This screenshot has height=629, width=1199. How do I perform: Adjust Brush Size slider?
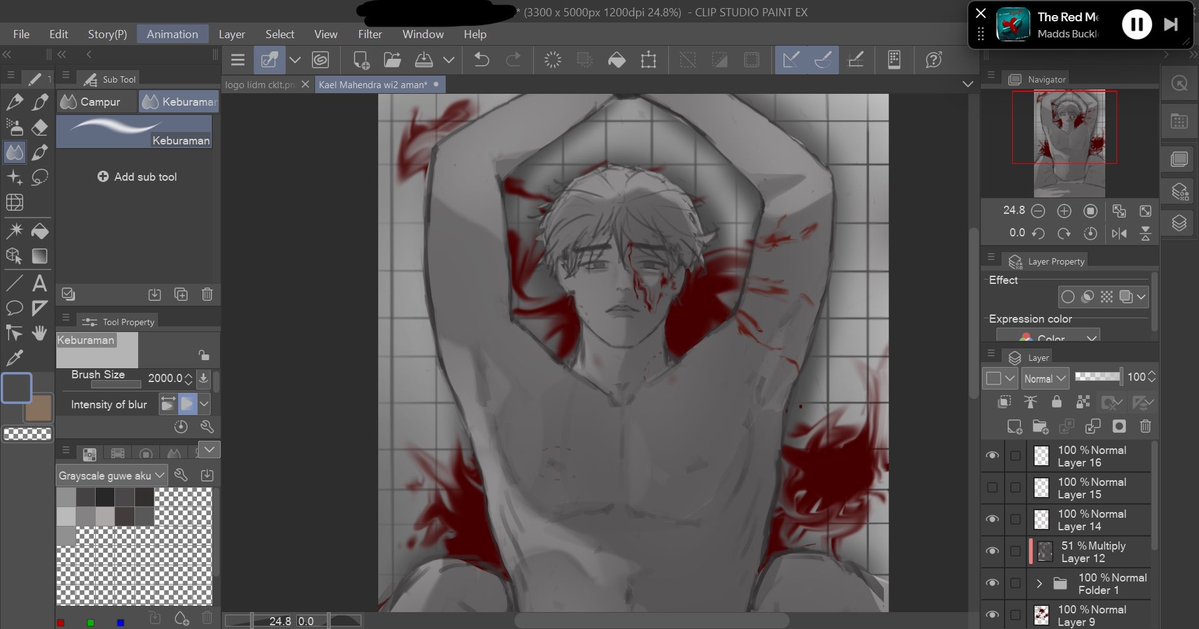pyautogui.click(x=116, y=384)
